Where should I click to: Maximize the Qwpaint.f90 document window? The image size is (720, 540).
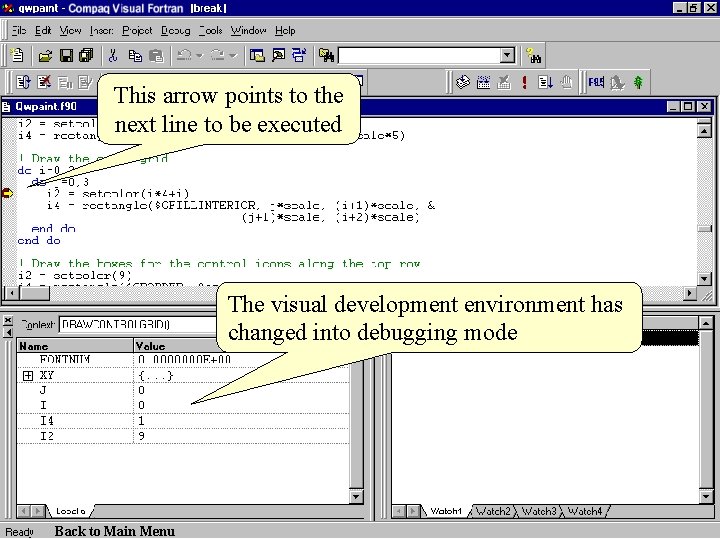(688, 107)
